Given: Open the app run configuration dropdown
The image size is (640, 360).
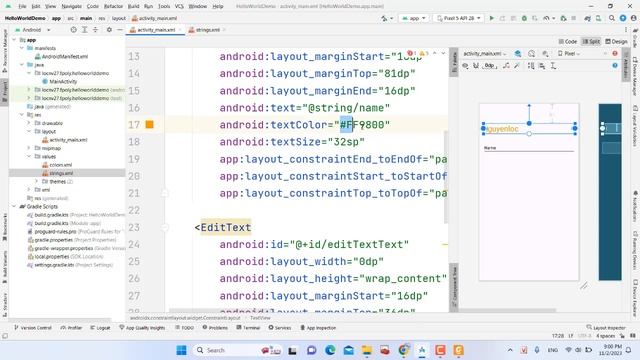Looking at the screenshot, I should [414, 18].
